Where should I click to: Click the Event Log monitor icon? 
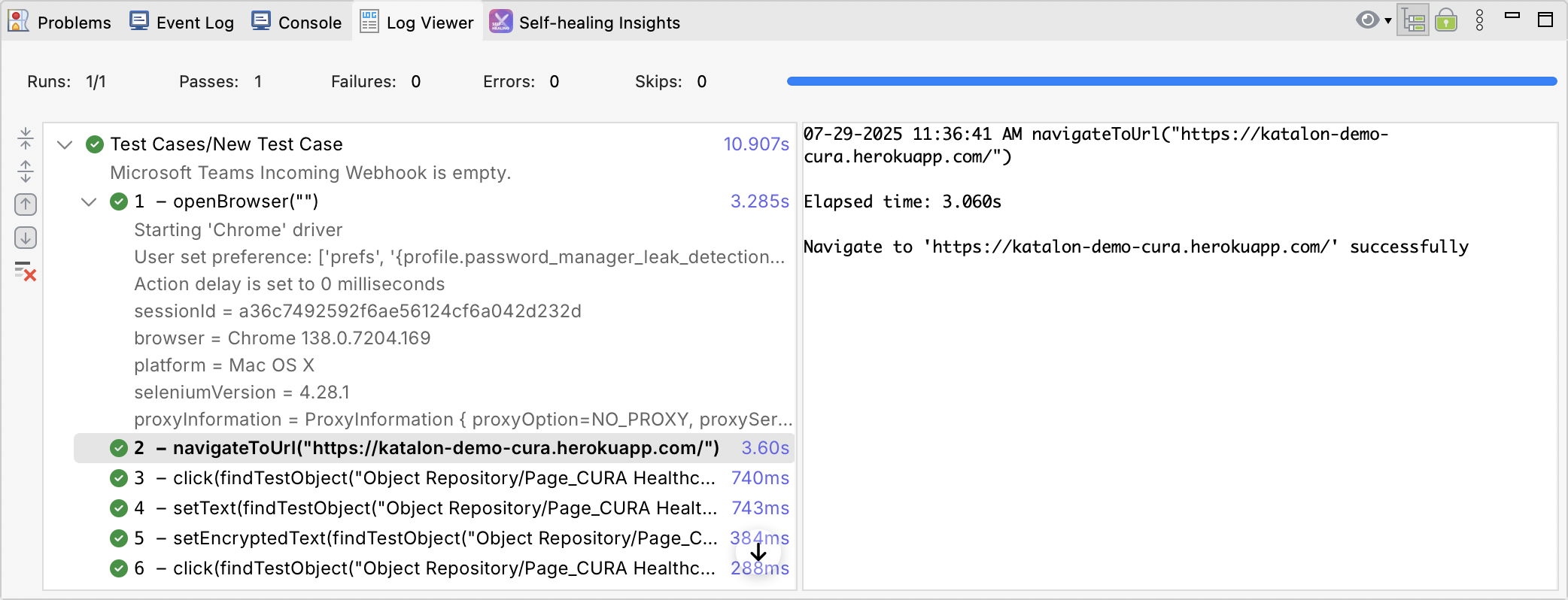(x=139, y=21)
